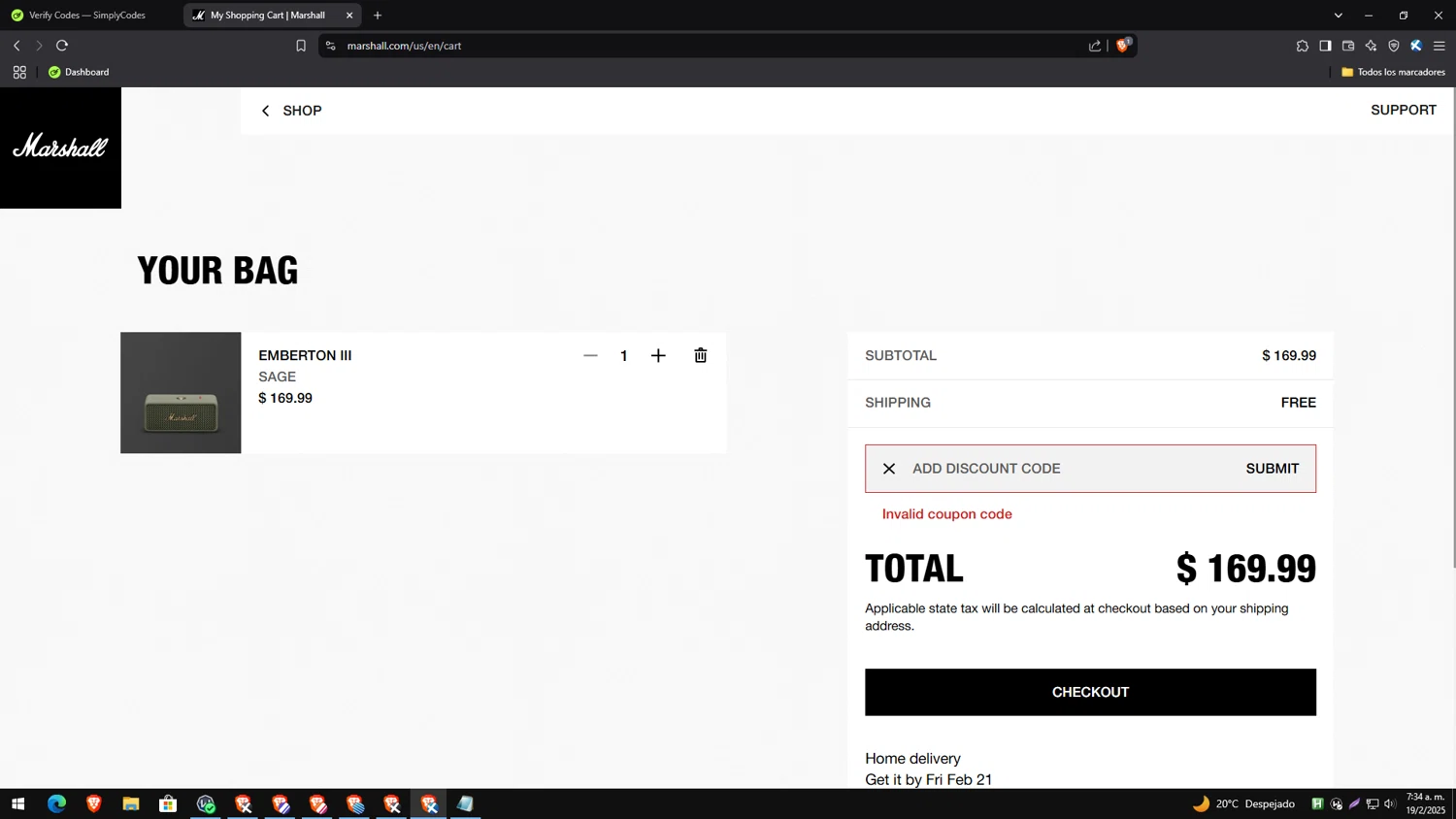Open the clock and date 19/2/2025
This screenshot has width=1456, height=819.
[1425, 803]
